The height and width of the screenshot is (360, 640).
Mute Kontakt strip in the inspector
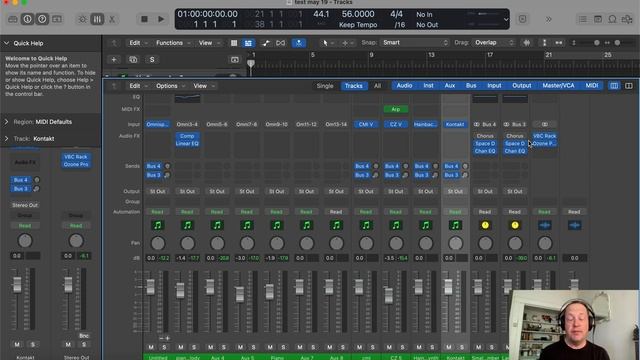[17, 344]
